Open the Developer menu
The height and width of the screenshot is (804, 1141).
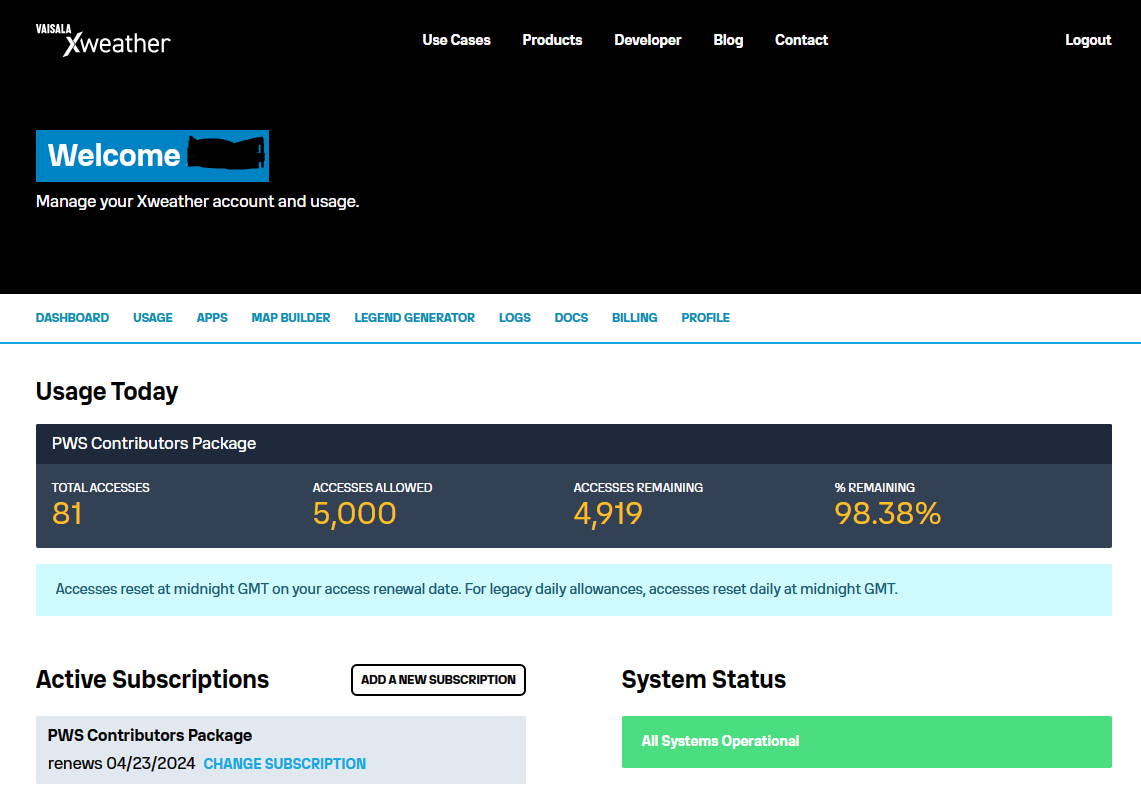click(x=648, y=40)
